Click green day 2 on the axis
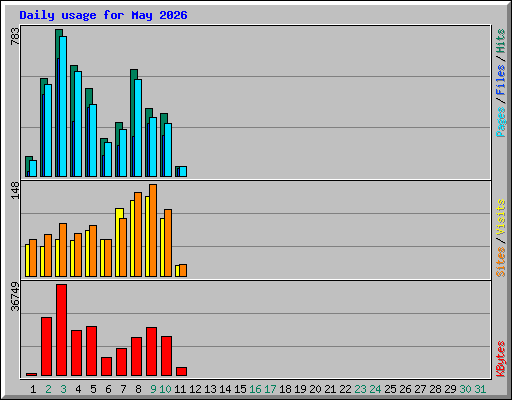 [48, 389]
